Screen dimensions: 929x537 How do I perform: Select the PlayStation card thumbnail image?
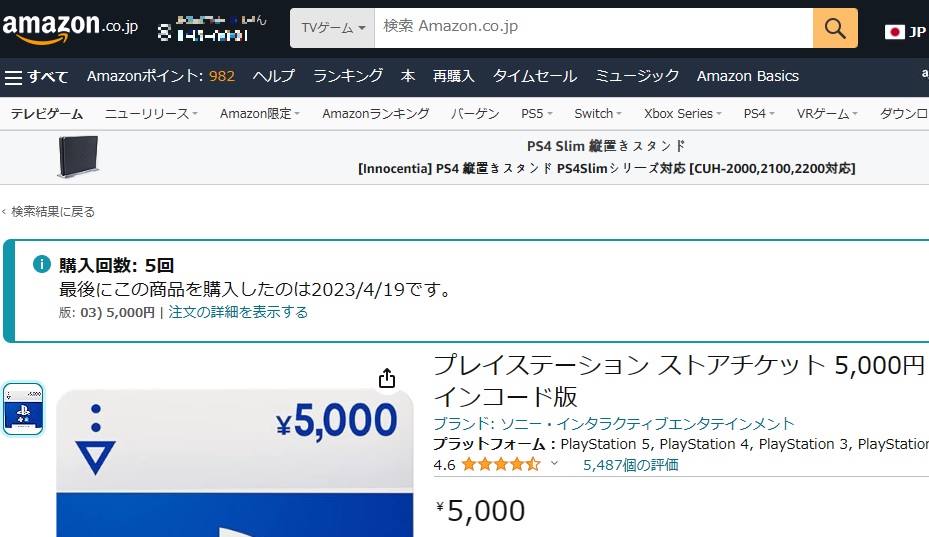[23, 409]
